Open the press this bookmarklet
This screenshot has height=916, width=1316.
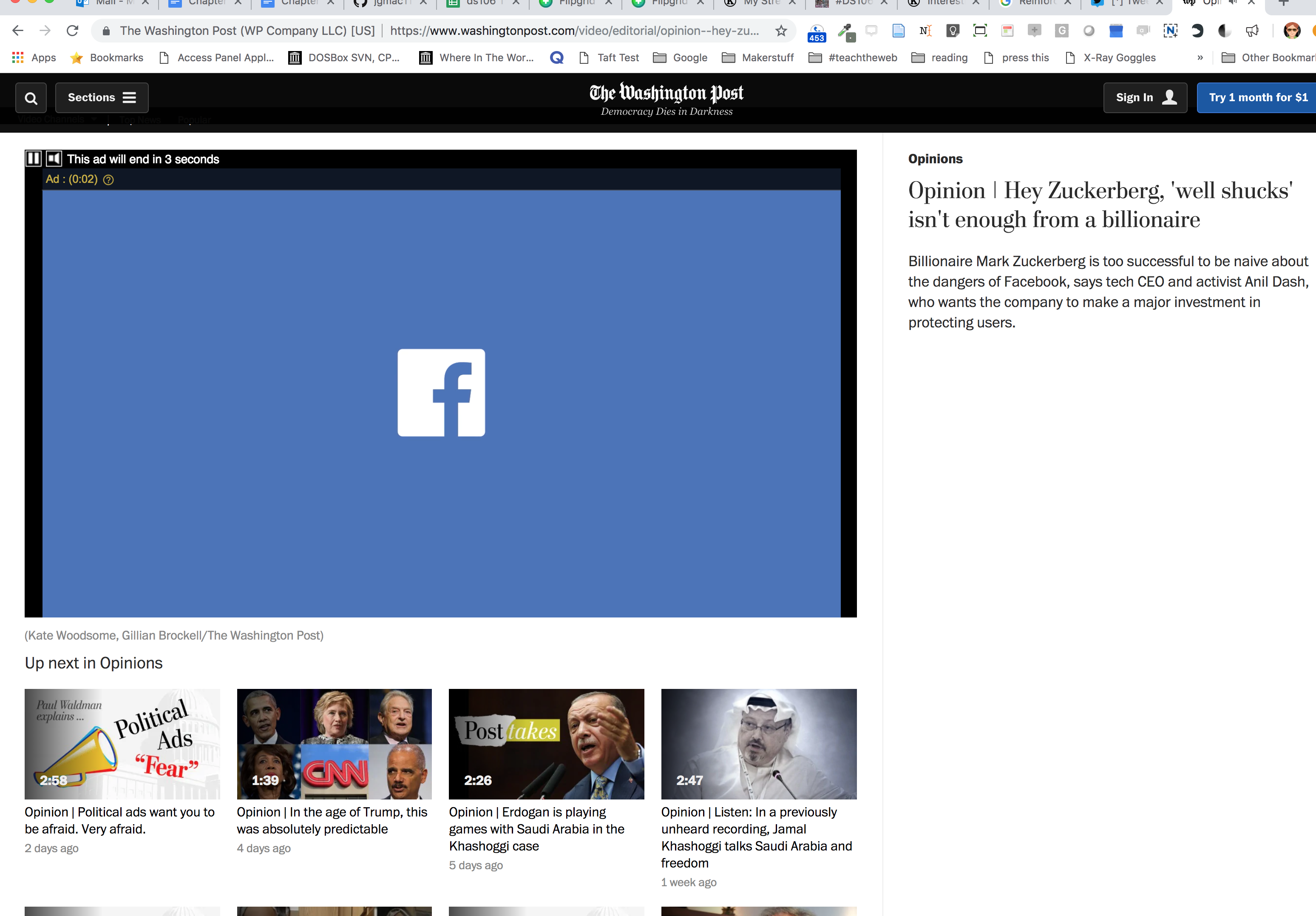pyautogui.click(x=1016, y=57)
